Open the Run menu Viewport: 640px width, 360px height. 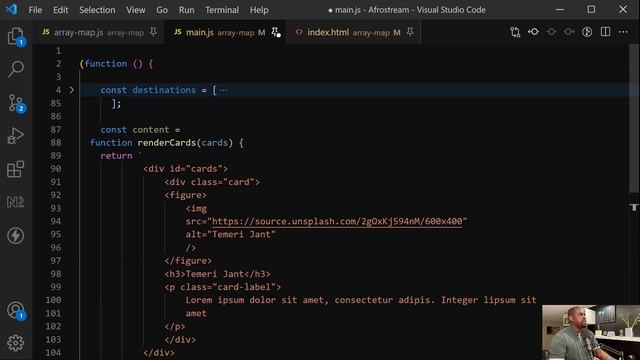tap(187, 10)
